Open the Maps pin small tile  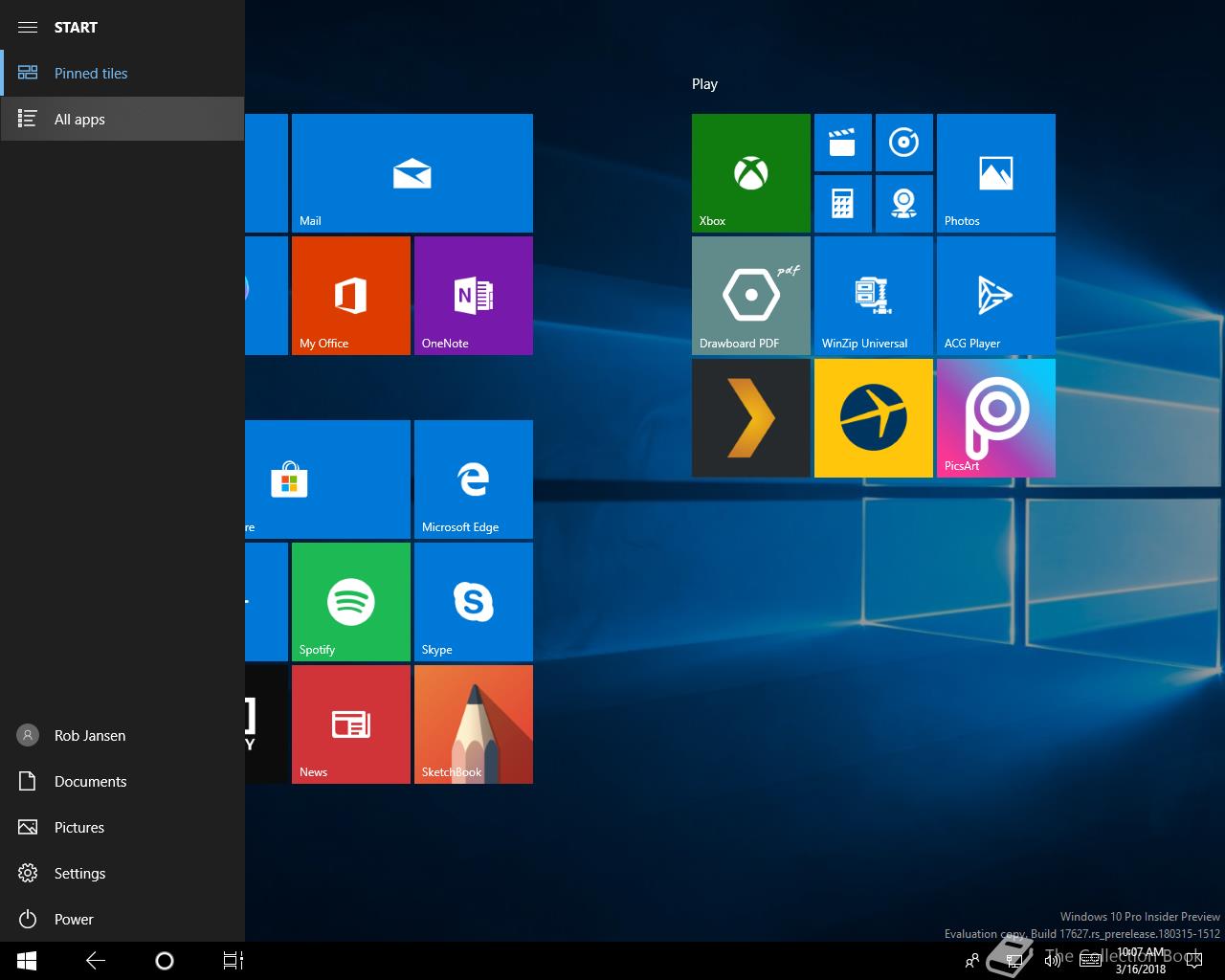[x=903, y=204]
